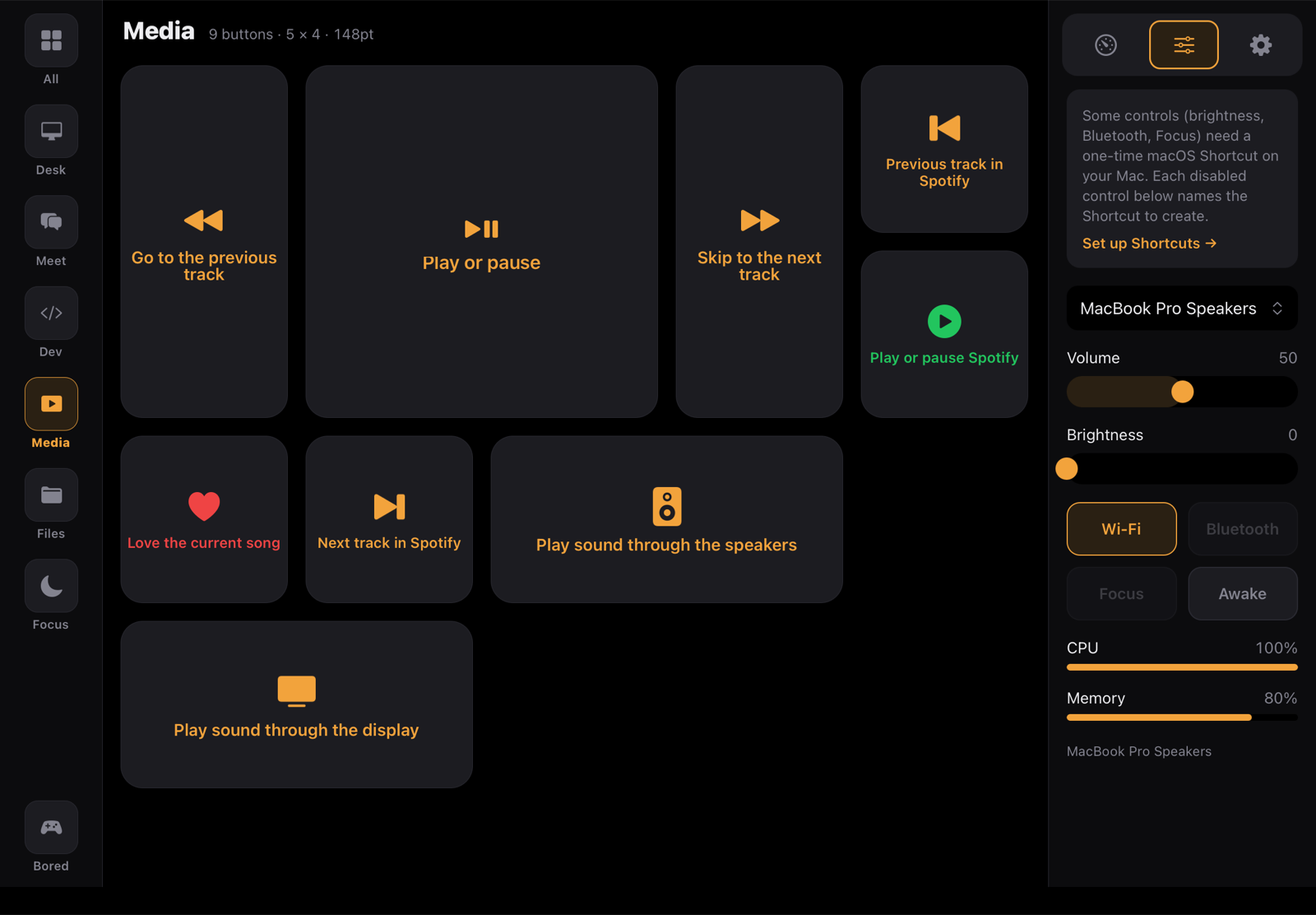Toggle the Awake control
1316x915 pixels.
tap(1242, 593)
